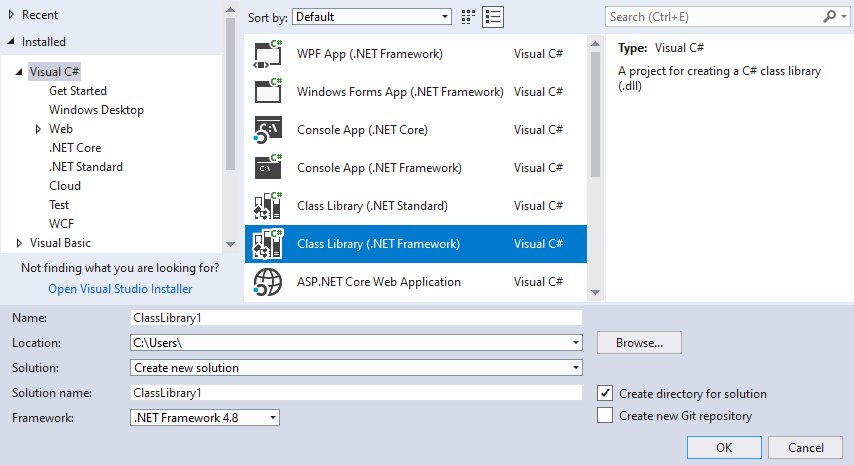This screenshot has height=465, width=854.
Task: Click the Browse... button
Action: click(x=639, y=342)
